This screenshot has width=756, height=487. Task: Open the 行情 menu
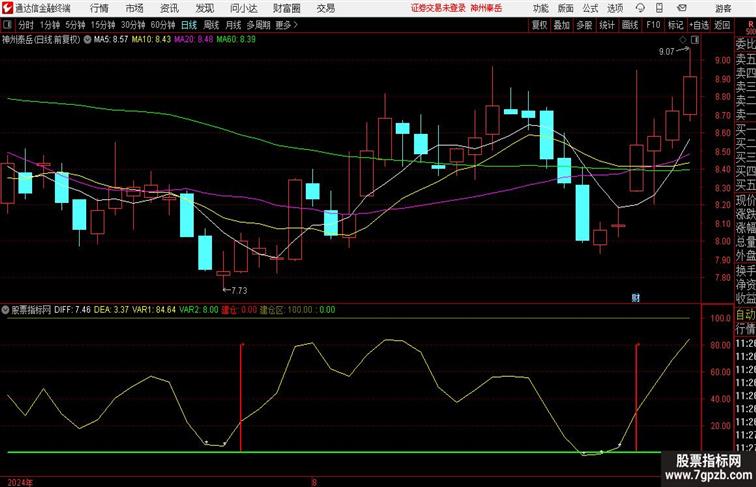click(x=99, y=8)
